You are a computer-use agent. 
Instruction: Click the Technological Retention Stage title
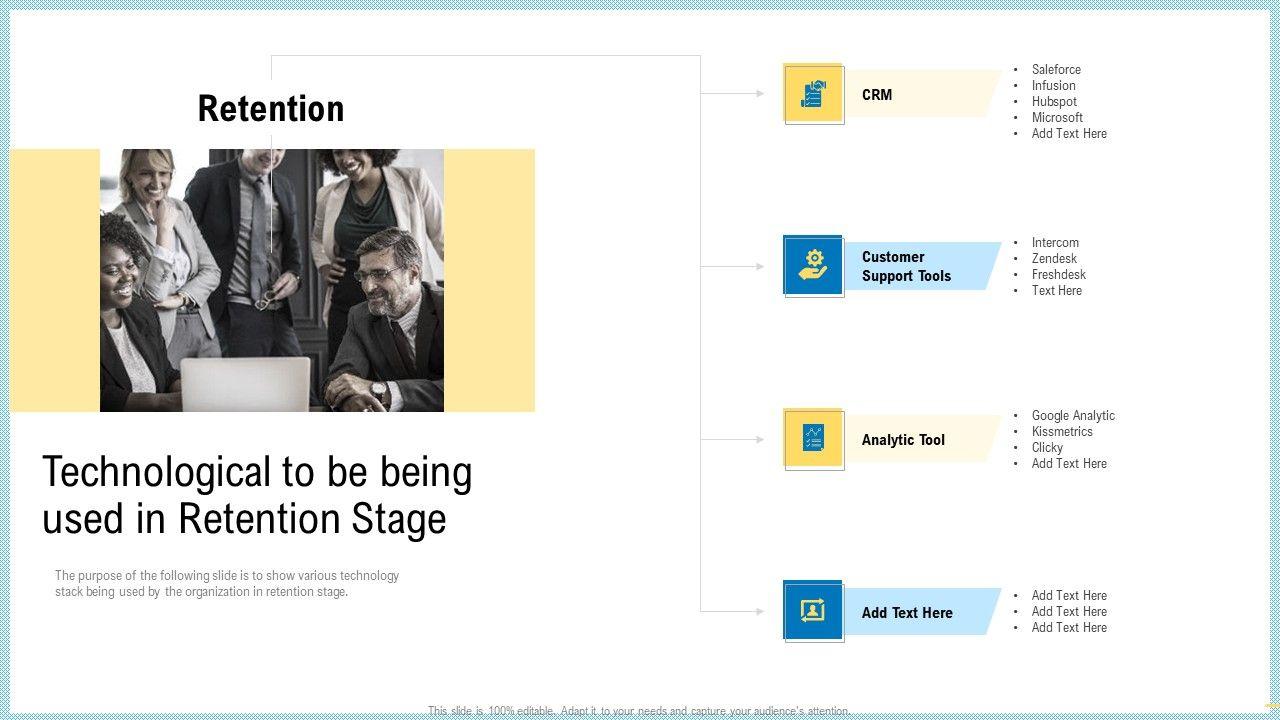(257, 495)
